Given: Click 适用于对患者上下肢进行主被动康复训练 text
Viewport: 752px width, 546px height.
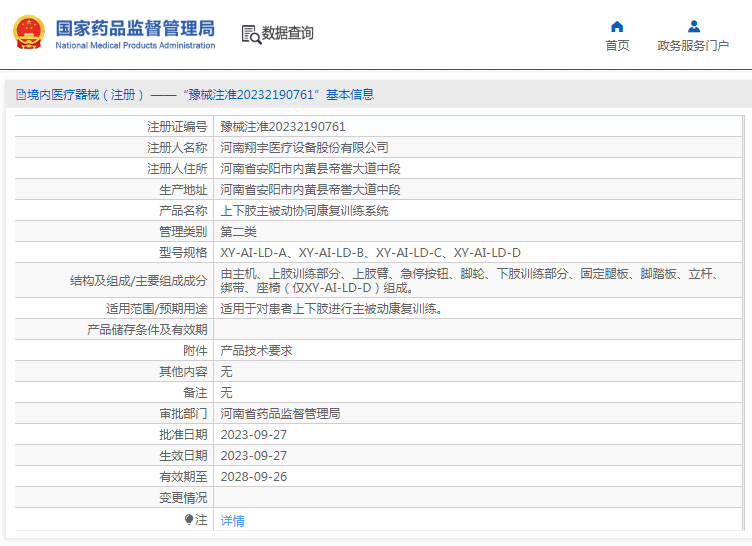Looking at the screenshot, I should point(331,309).
